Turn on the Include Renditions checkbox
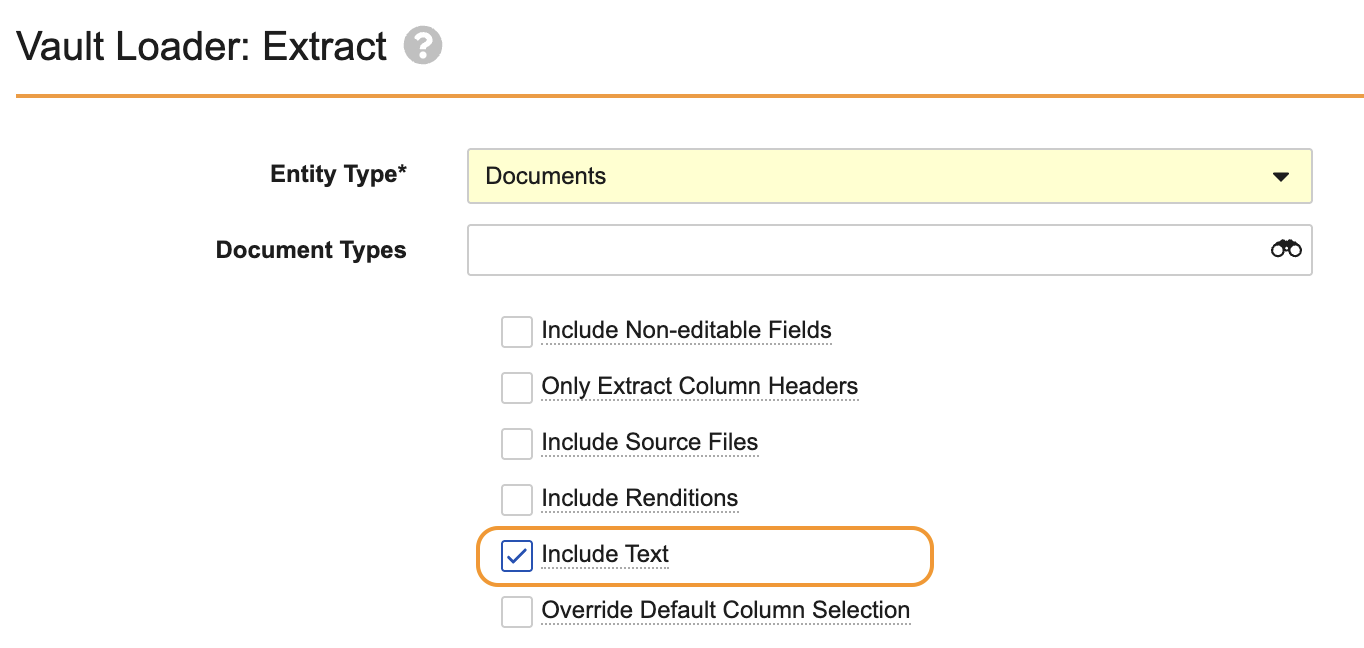 (517, 499)
